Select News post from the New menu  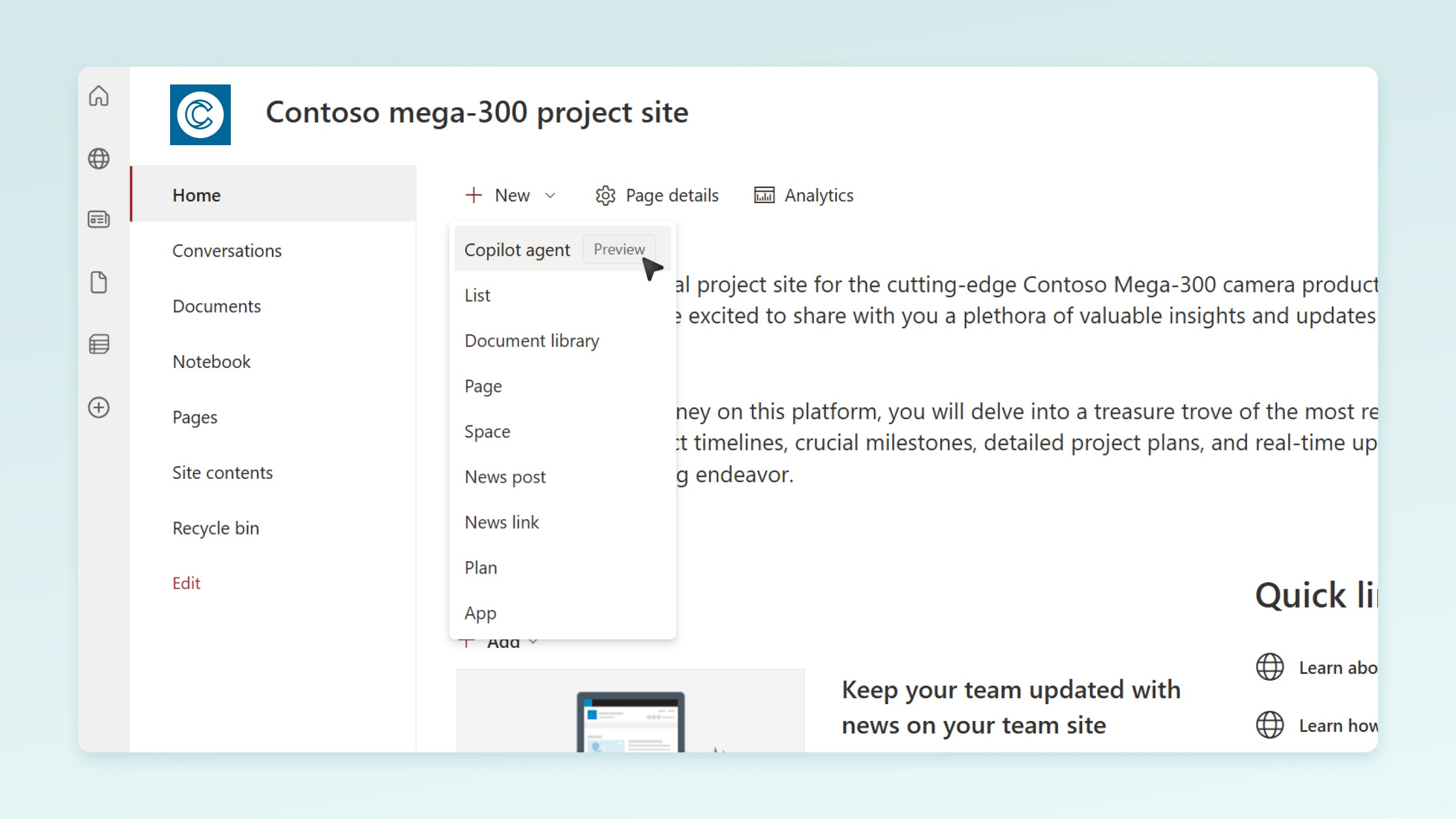click(x=505, y=476)
